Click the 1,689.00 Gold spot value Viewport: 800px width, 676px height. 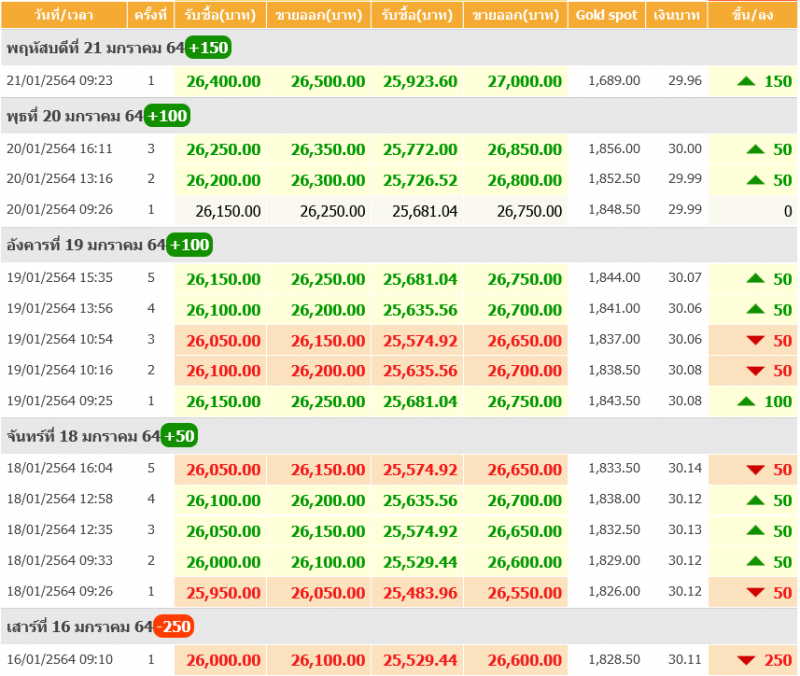coord(614,81)
